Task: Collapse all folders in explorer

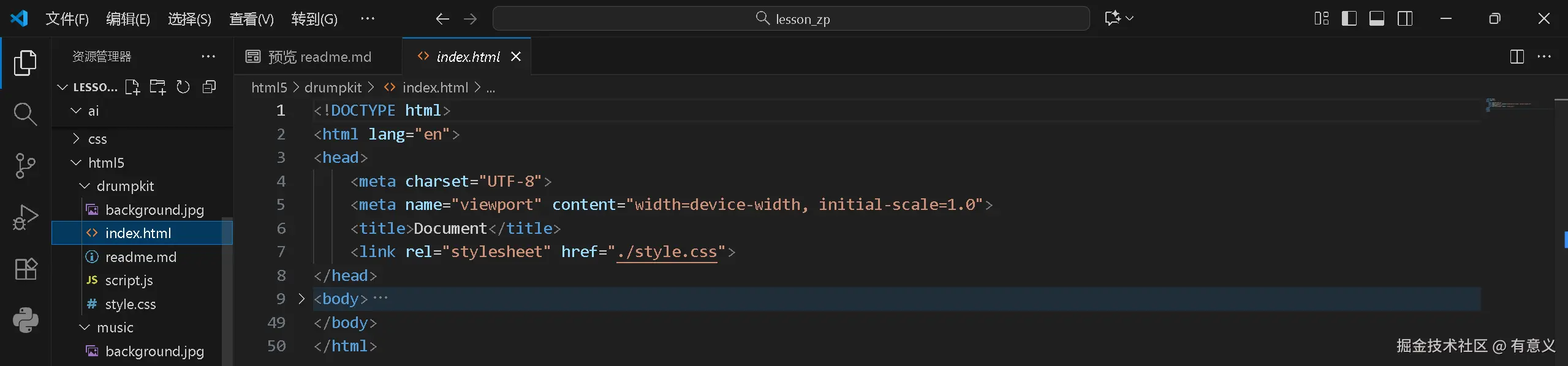Action: [x=209, y=87]
